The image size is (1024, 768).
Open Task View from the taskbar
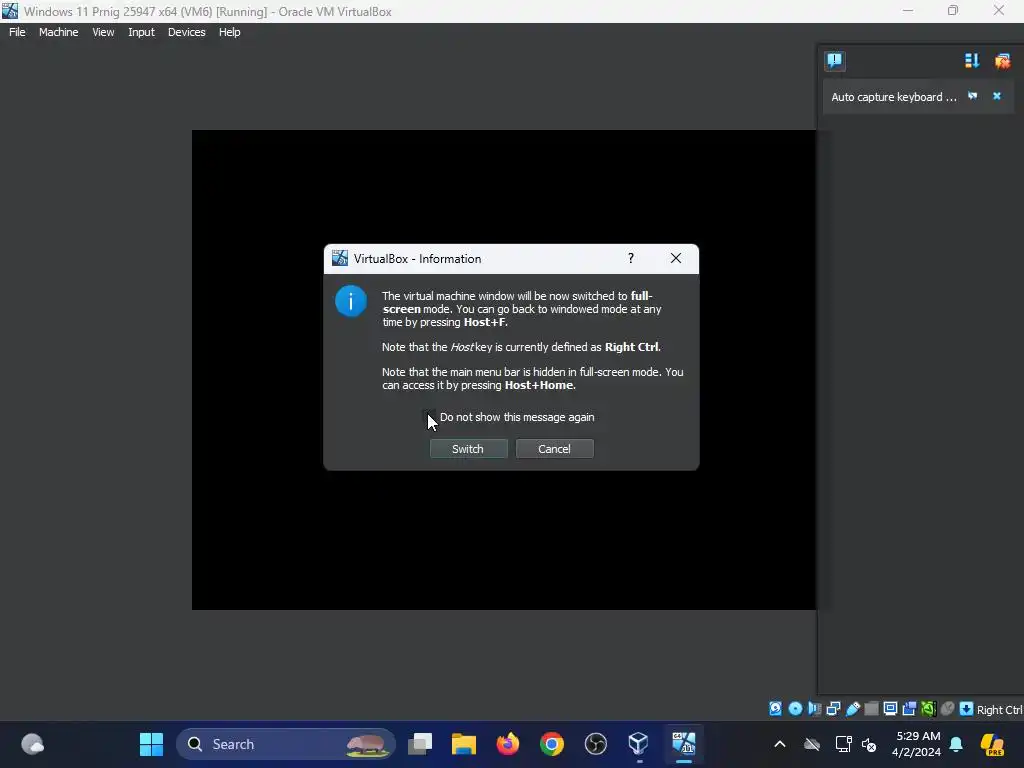click(x=420, y=744)
